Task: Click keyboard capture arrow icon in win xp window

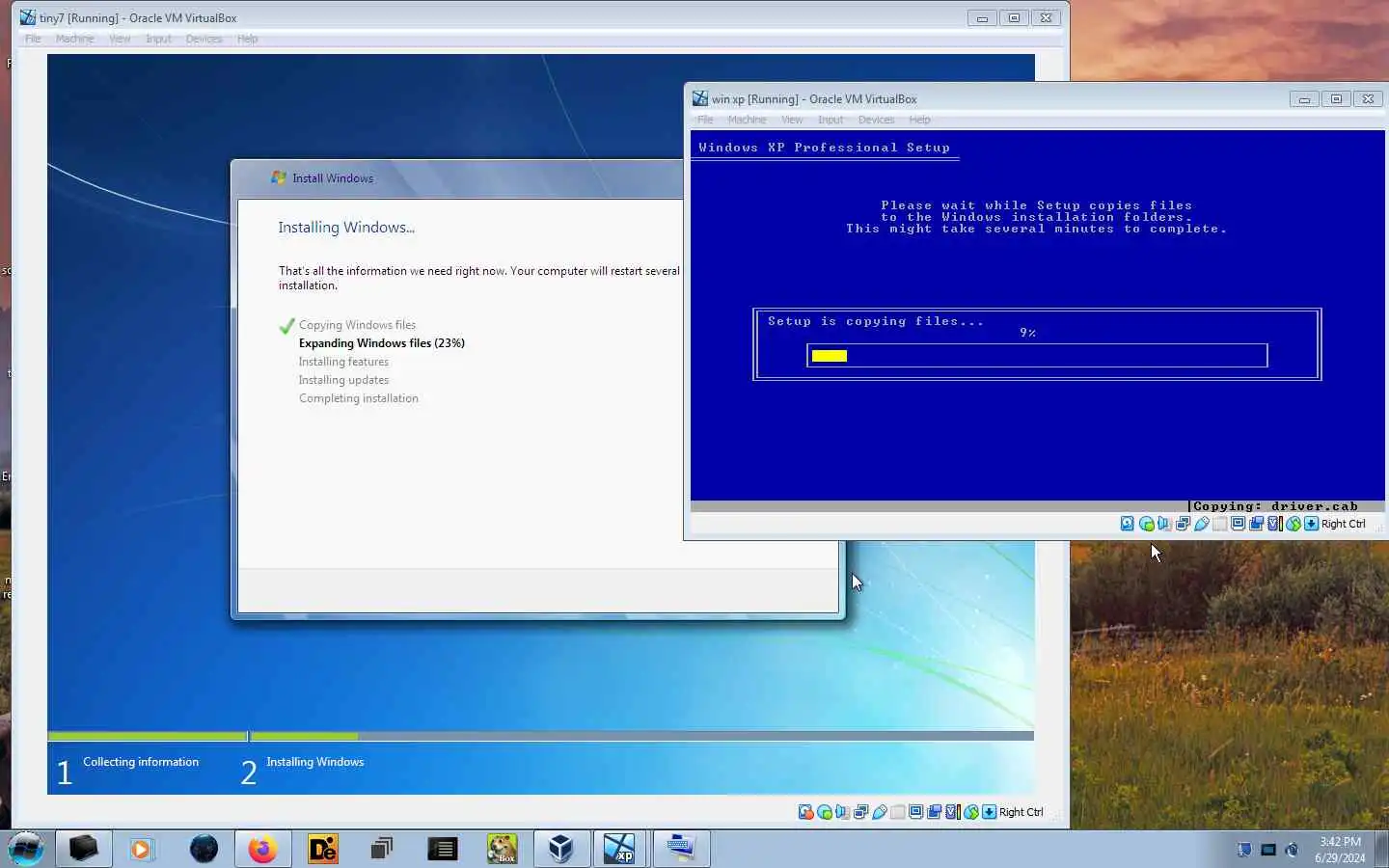Action: [x=1311, y=524]
